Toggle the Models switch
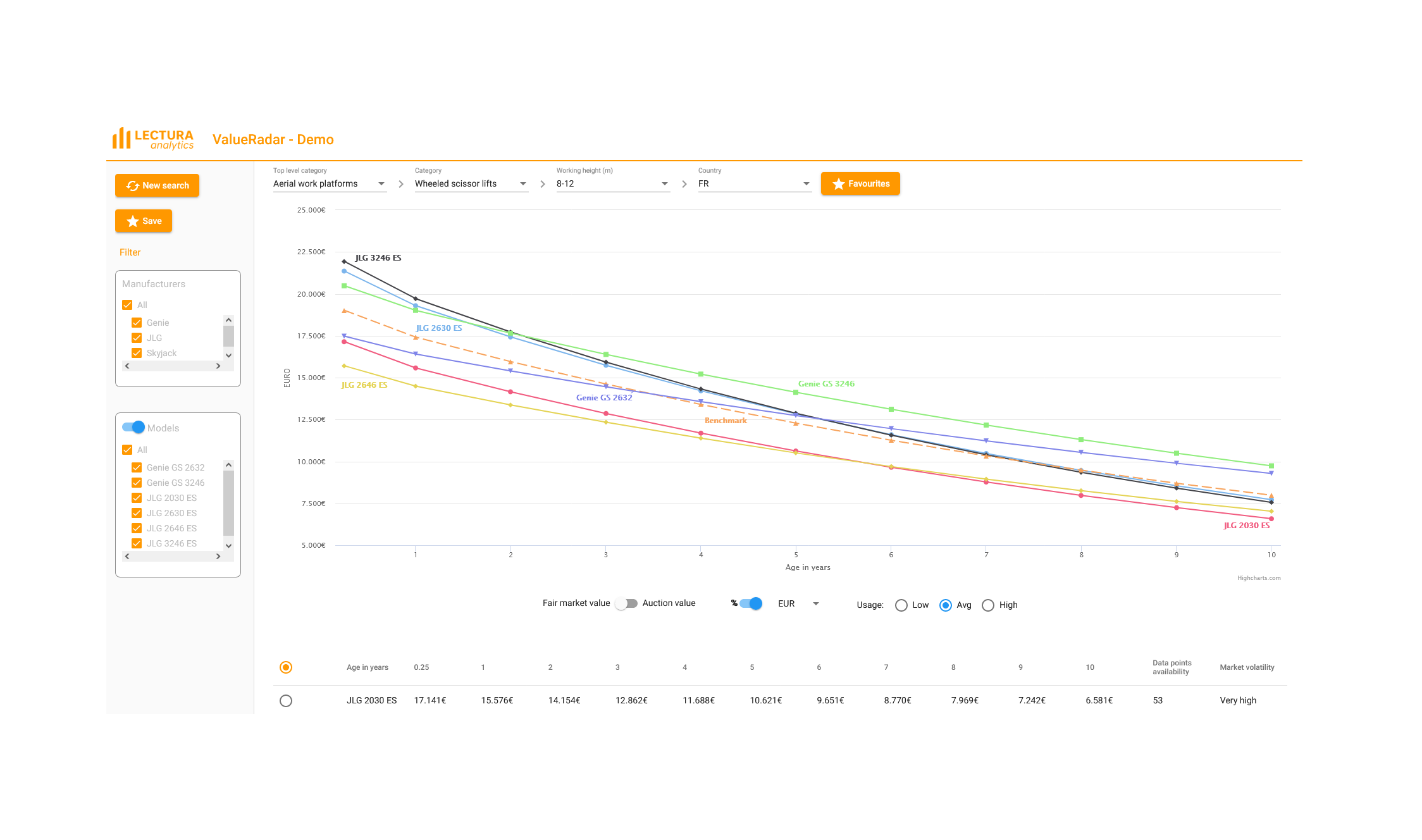Image resolution: width=1422 pixels, height=840 pixels. click(x=133, y=427)
